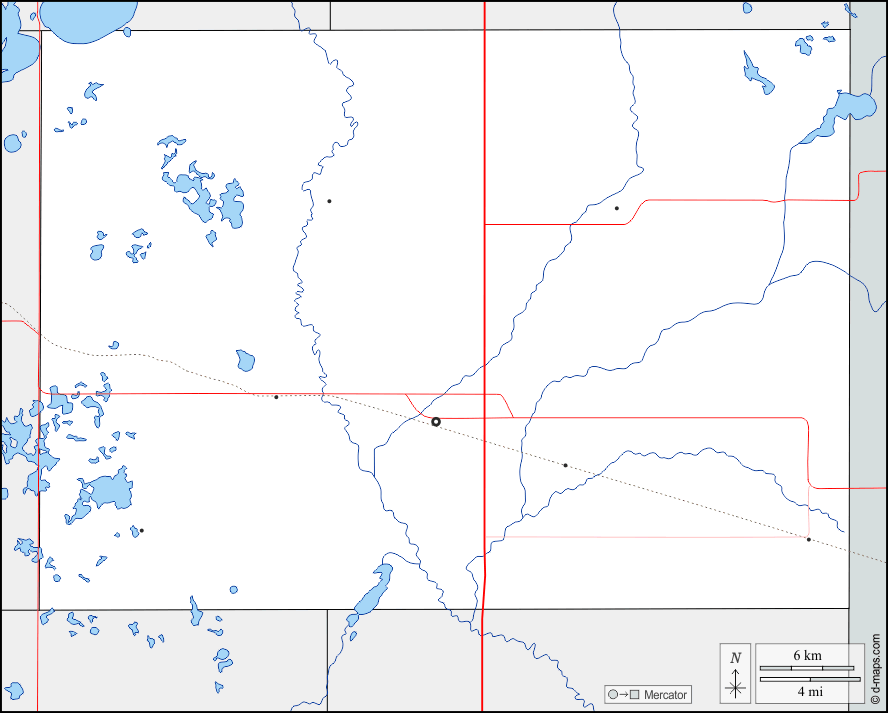The height and width of the screenshot is (713, 888).
Task: Select the square symbol beside Mercator
Action: tap(633, 695)
